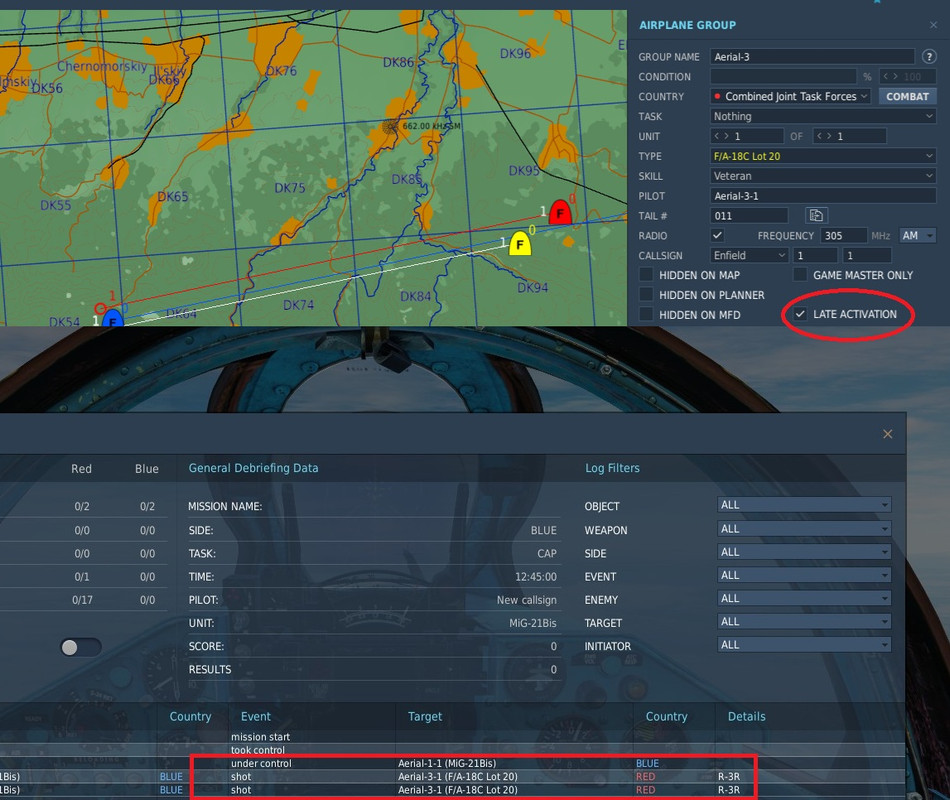
Task: Open the Side log filter dropdown
Action: tap(804, 552)
